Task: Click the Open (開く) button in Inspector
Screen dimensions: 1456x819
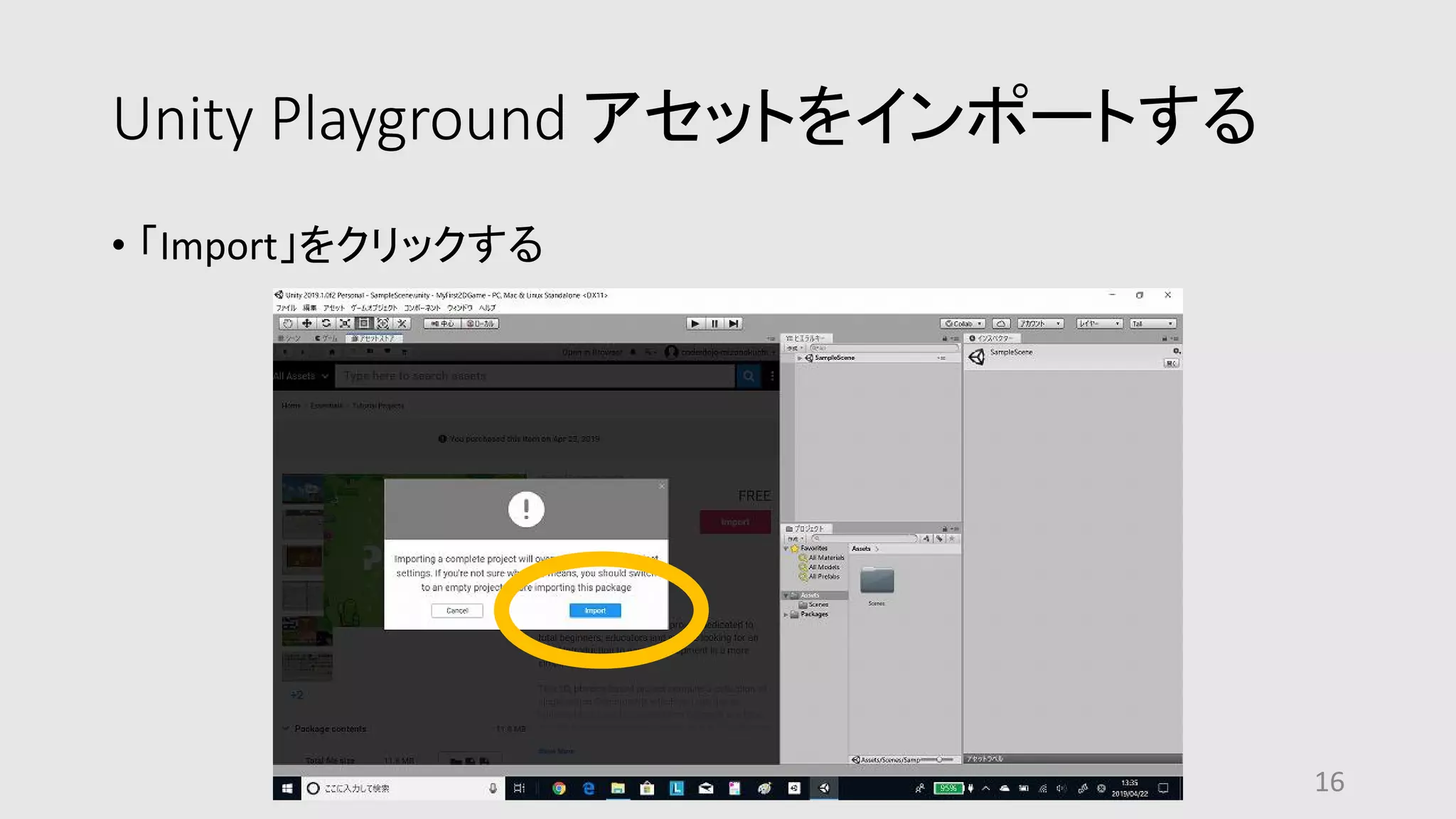Action: coord(1171,363)
